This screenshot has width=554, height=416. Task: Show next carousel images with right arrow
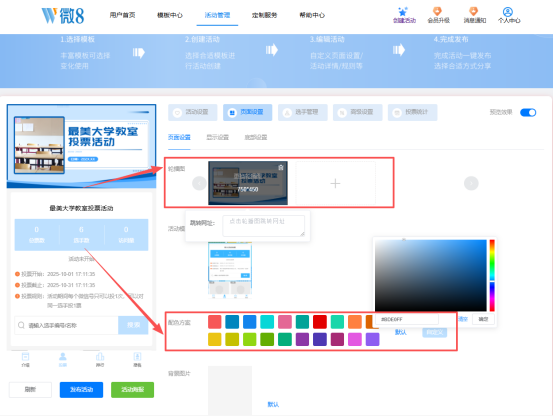[471, 183]
